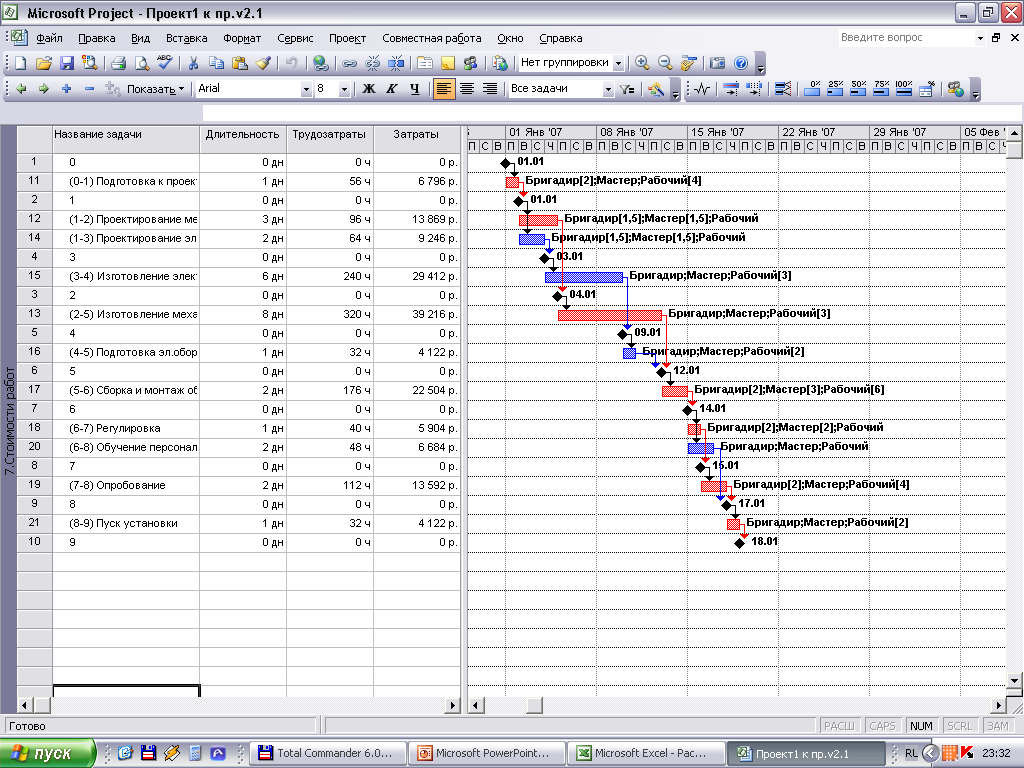
Task: Paste using the clipboard icon
Action: [240, 63]
